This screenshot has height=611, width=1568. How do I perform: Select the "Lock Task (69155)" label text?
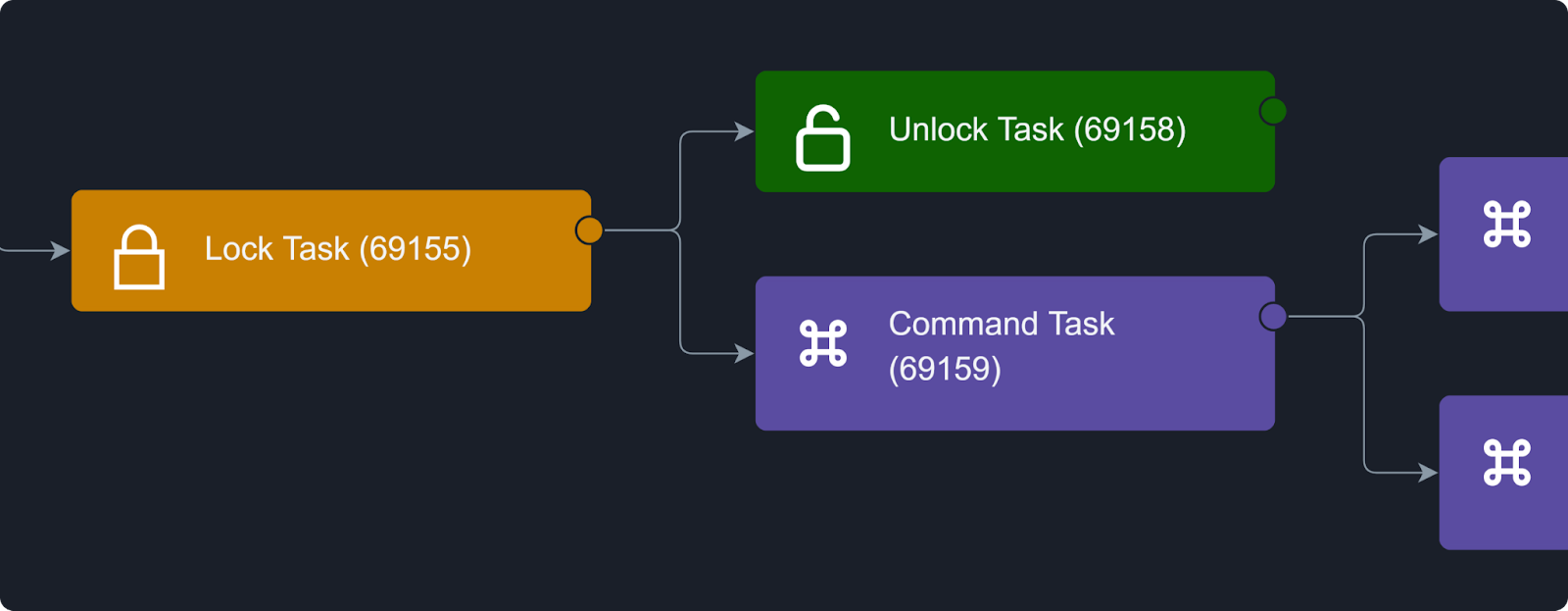[337, 249]
